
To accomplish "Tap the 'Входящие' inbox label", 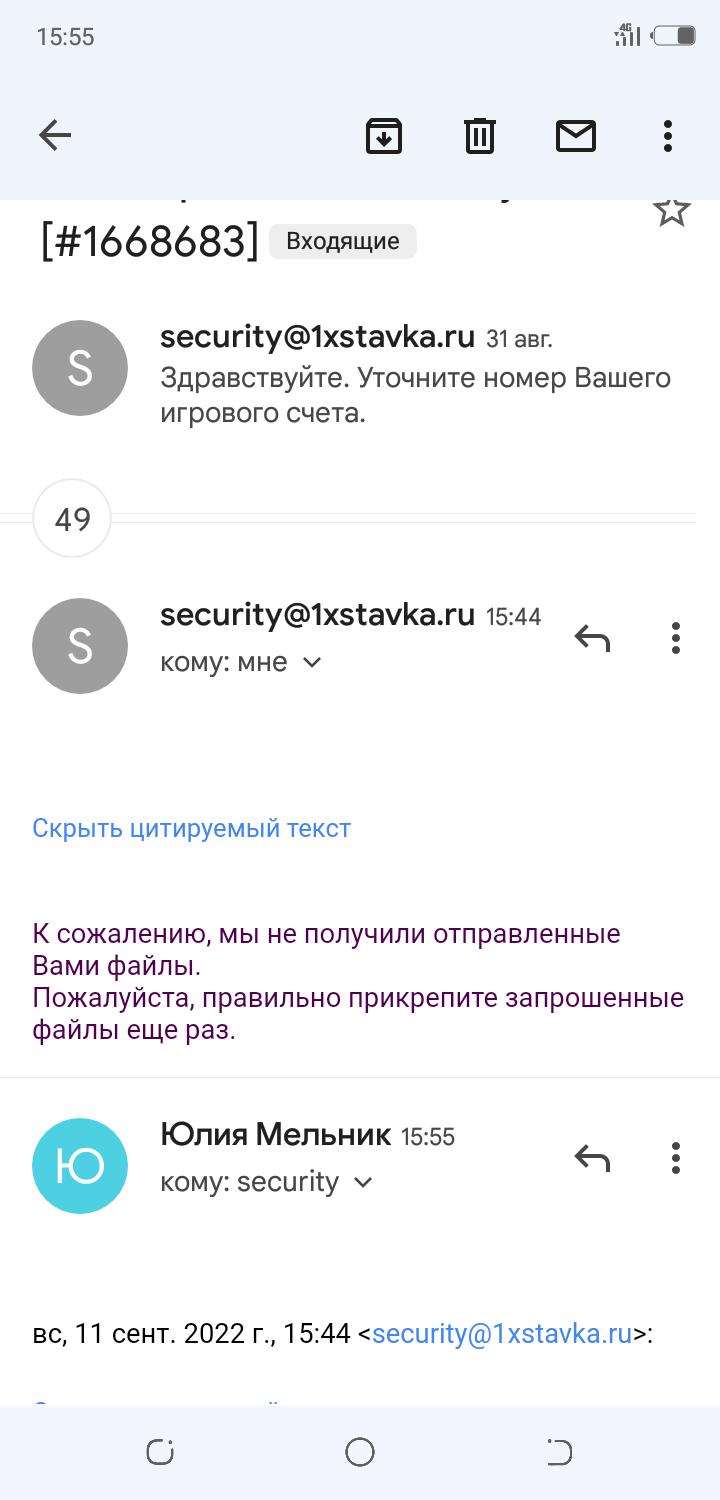I will click(343, 241).
